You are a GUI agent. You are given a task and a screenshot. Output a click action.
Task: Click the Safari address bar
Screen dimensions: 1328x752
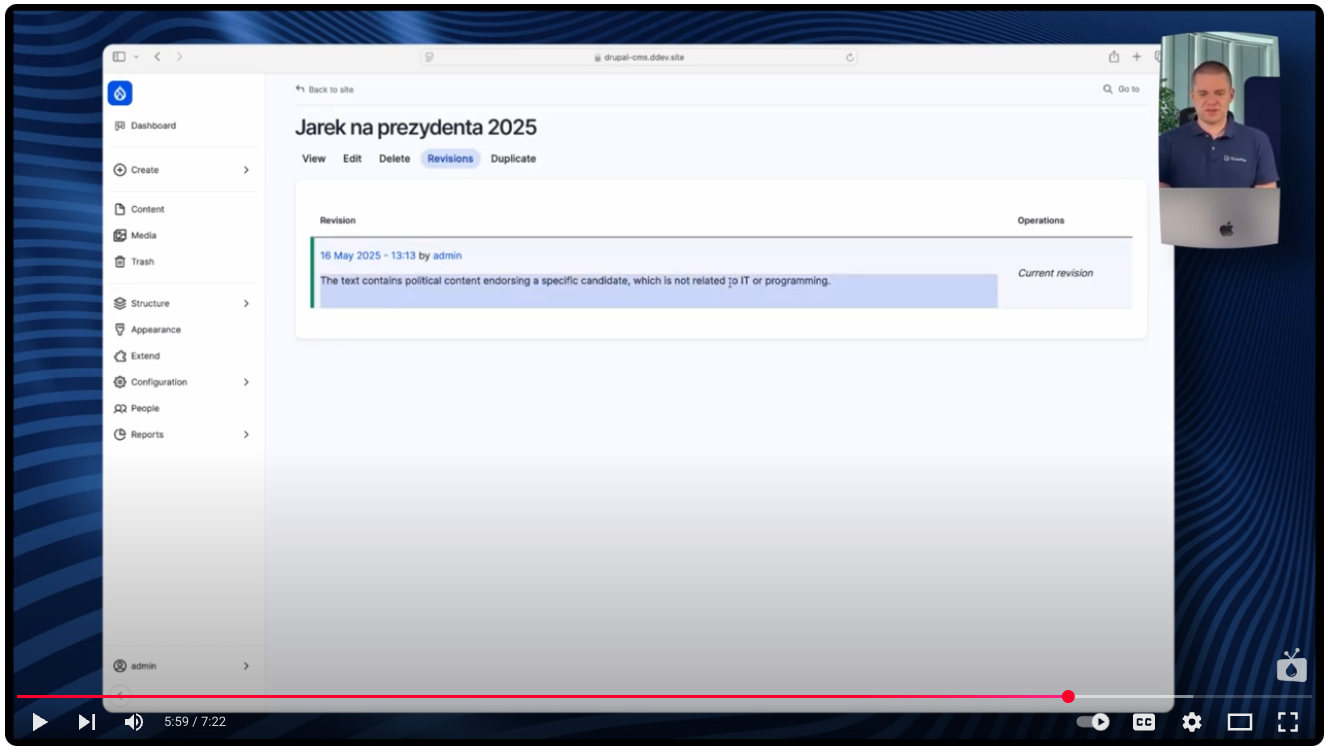pyautogui.click(x=638, y=57)
